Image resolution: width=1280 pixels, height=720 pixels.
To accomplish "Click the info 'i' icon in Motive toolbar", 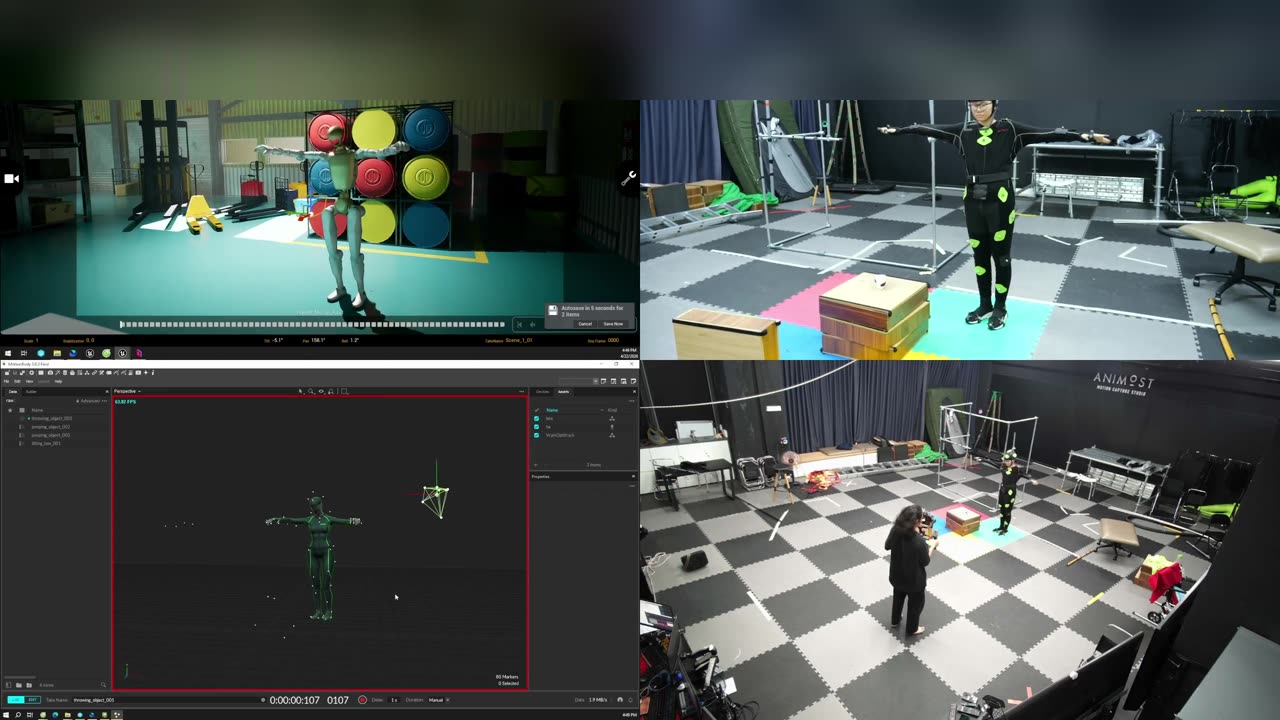I will (153, 372).
